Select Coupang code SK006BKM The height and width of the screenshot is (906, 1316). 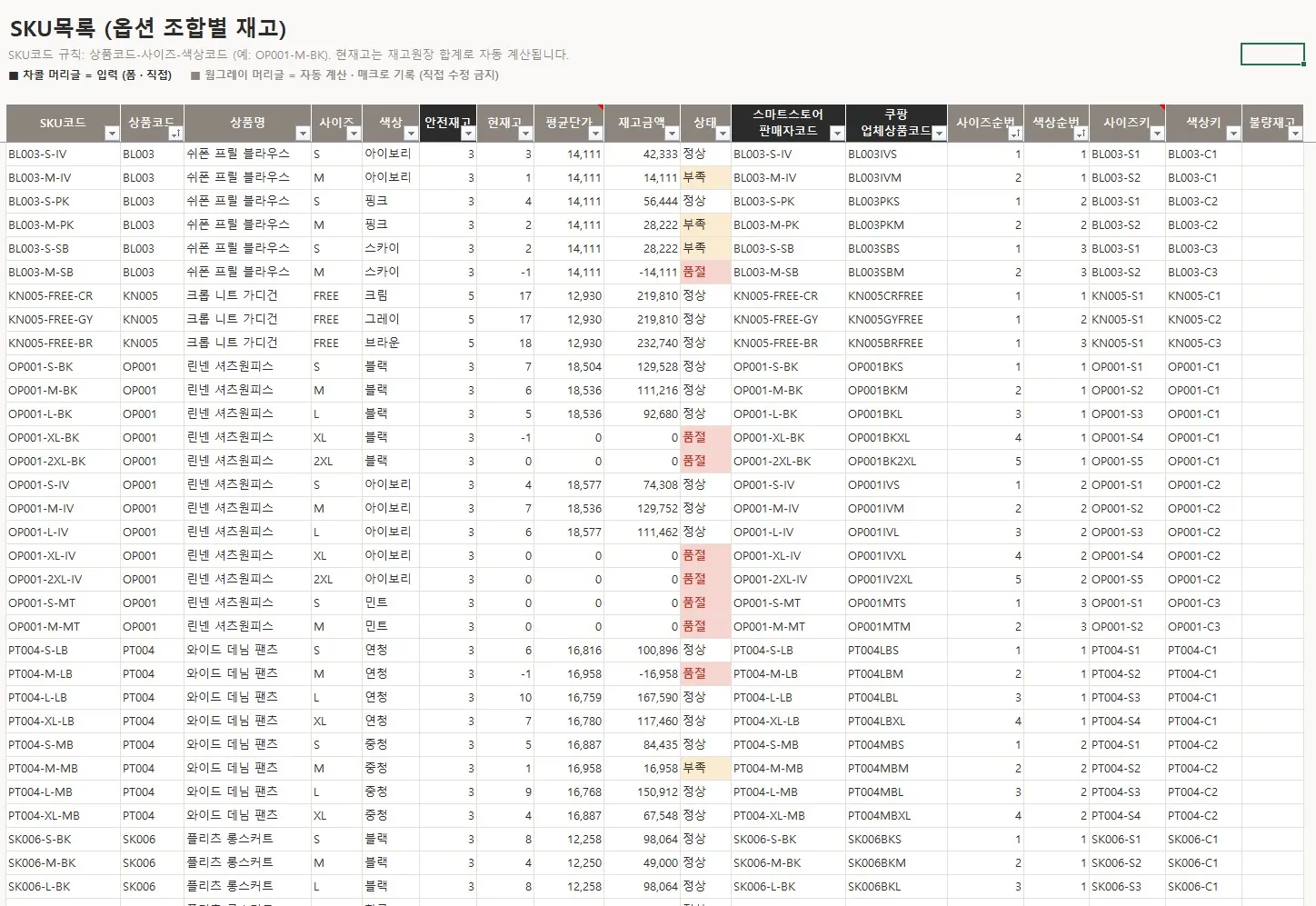tap(896, 863)
